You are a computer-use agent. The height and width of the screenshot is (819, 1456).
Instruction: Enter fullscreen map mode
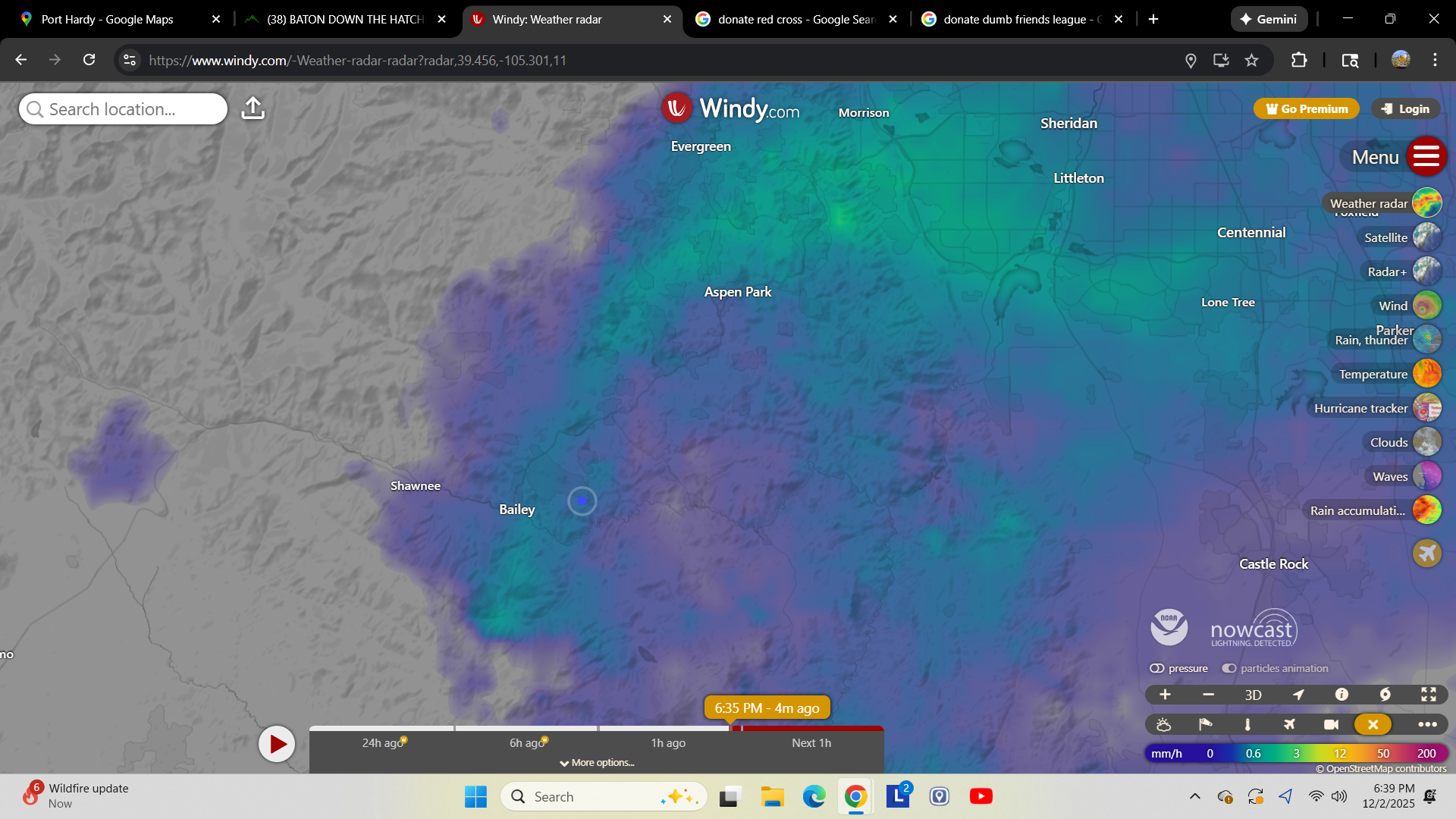1428,695
